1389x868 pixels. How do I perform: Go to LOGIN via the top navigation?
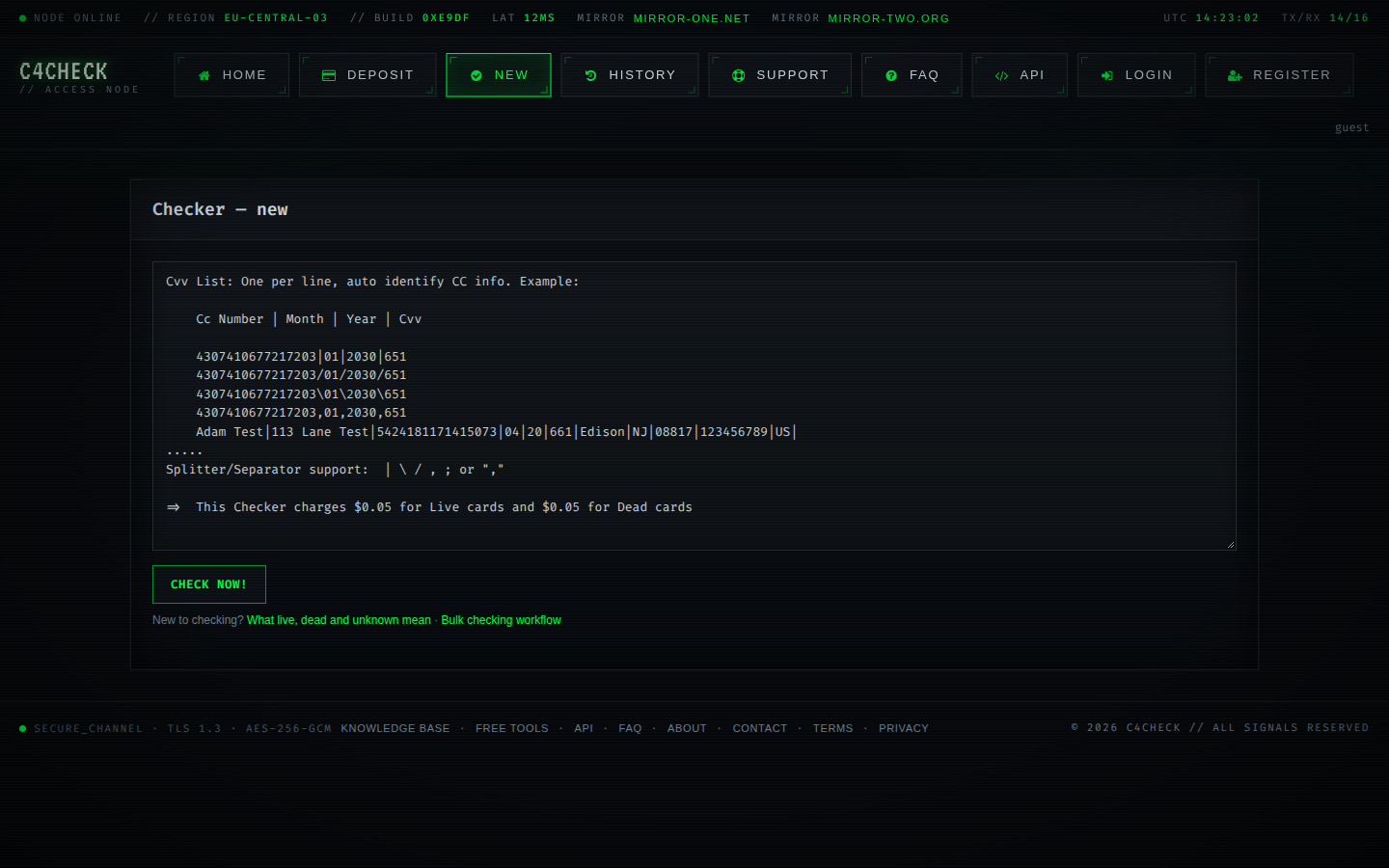pos(1136,75)
